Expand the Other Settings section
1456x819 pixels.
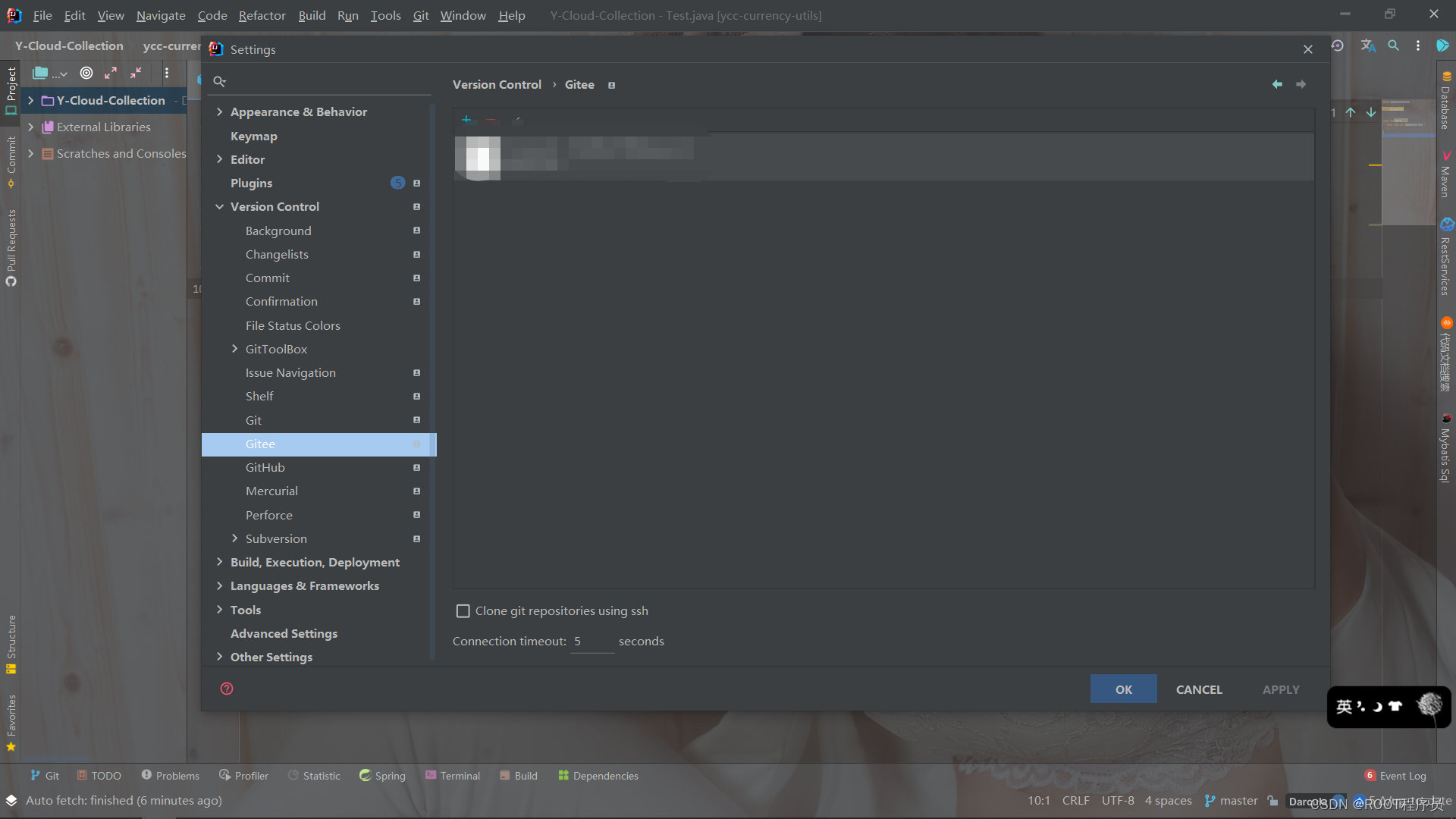(220, 657)
